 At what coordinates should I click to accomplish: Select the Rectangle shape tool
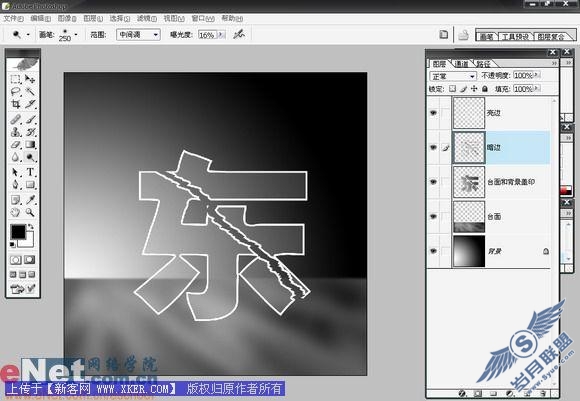[x=30, y=185]
